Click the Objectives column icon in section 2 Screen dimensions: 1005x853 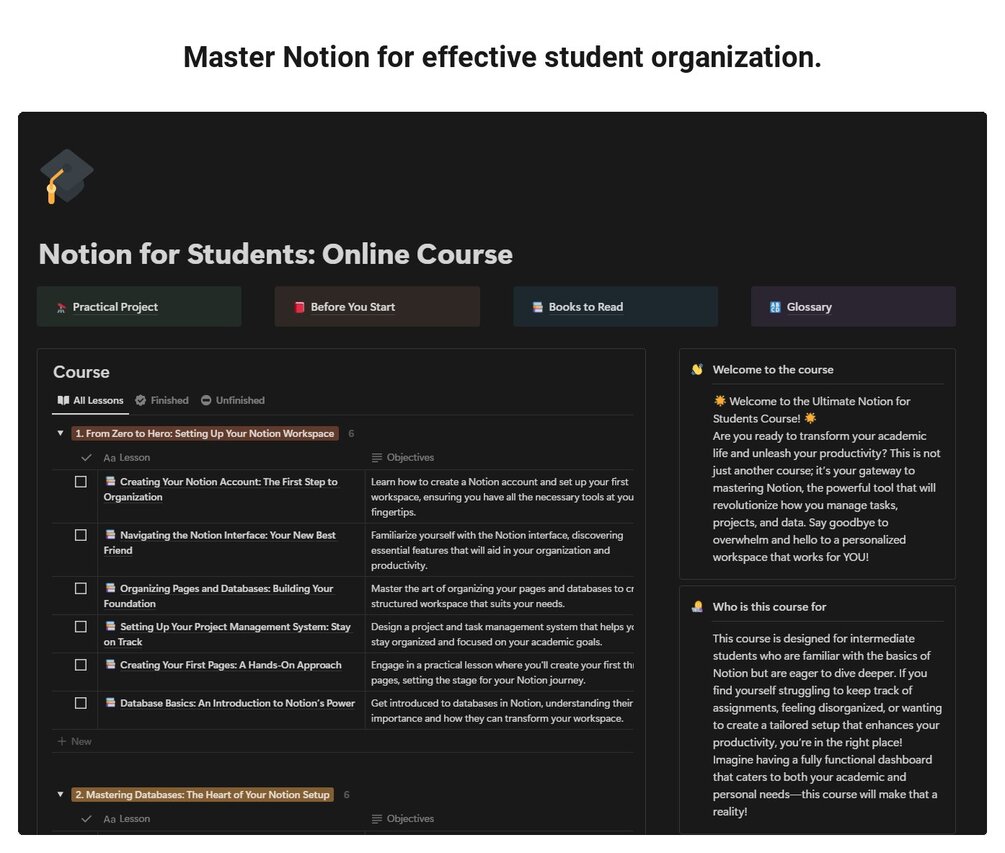pos(377,818)
